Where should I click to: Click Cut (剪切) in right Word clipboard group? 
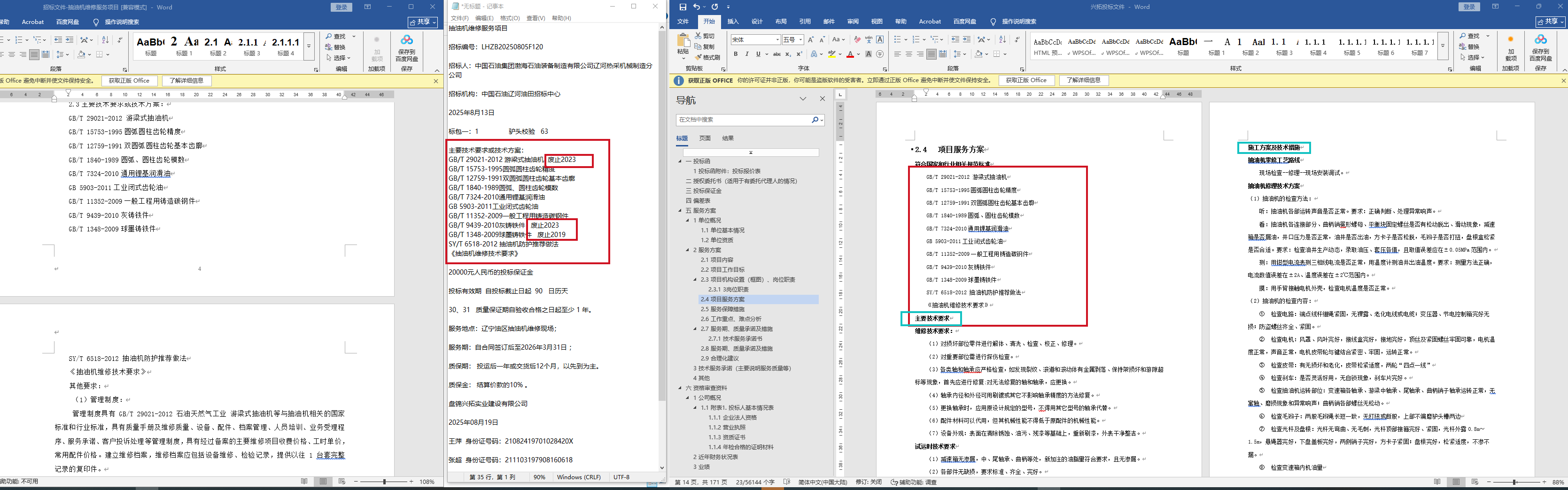click(705, 36)
